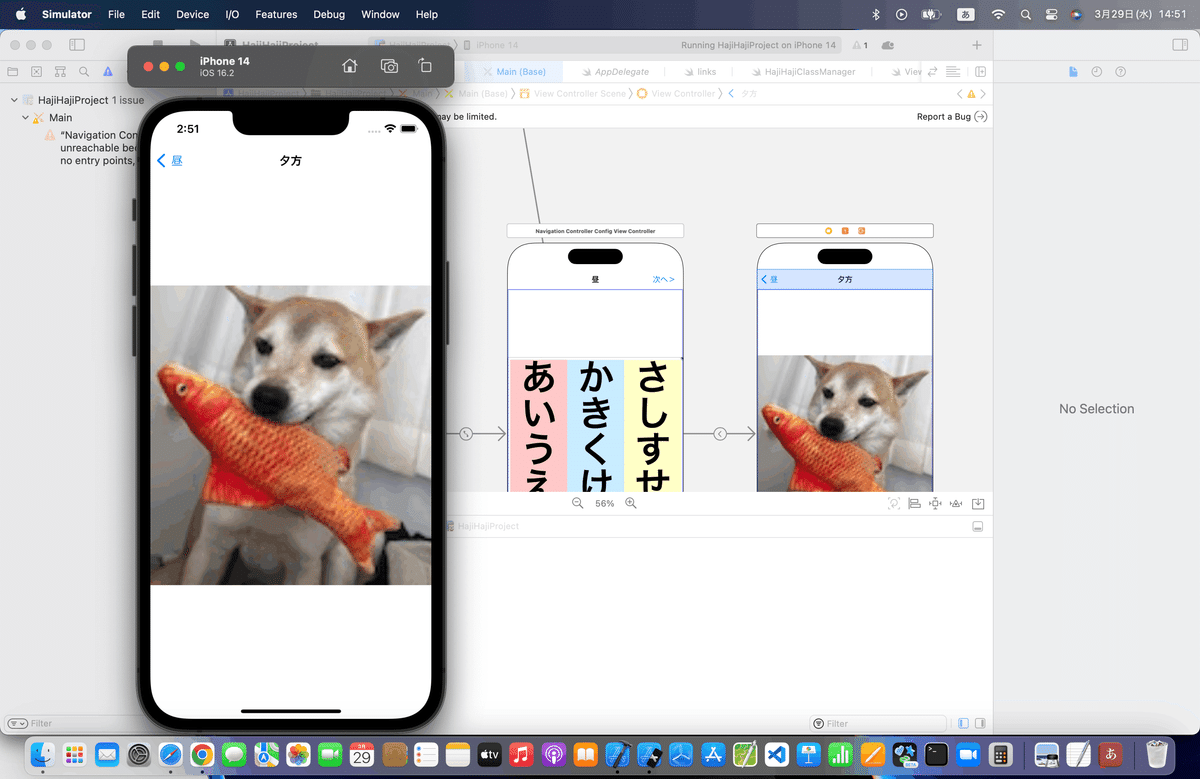Open the History inspector tab

click(x=1097, y=72)
